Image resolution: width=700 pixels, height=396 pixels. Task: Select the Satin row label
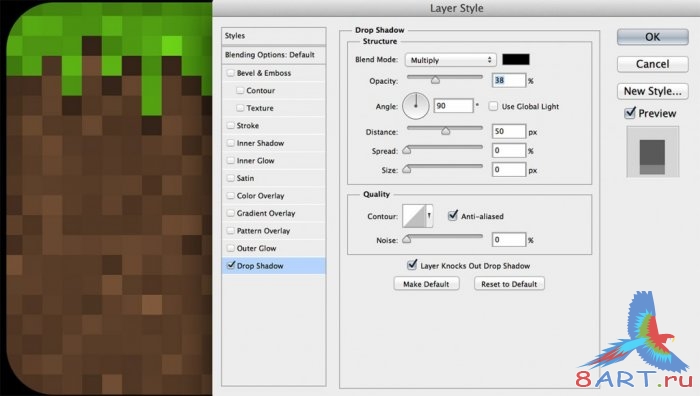[x=245, y=178]
